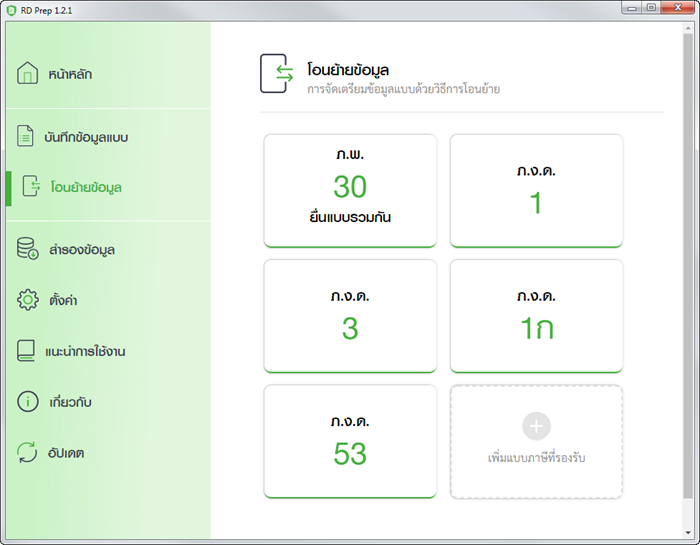The height and width of the screenshot is (545, 700).
Task: Choose the ภ.ง.ด. 1 form card
Action: [x=536, y=190]
